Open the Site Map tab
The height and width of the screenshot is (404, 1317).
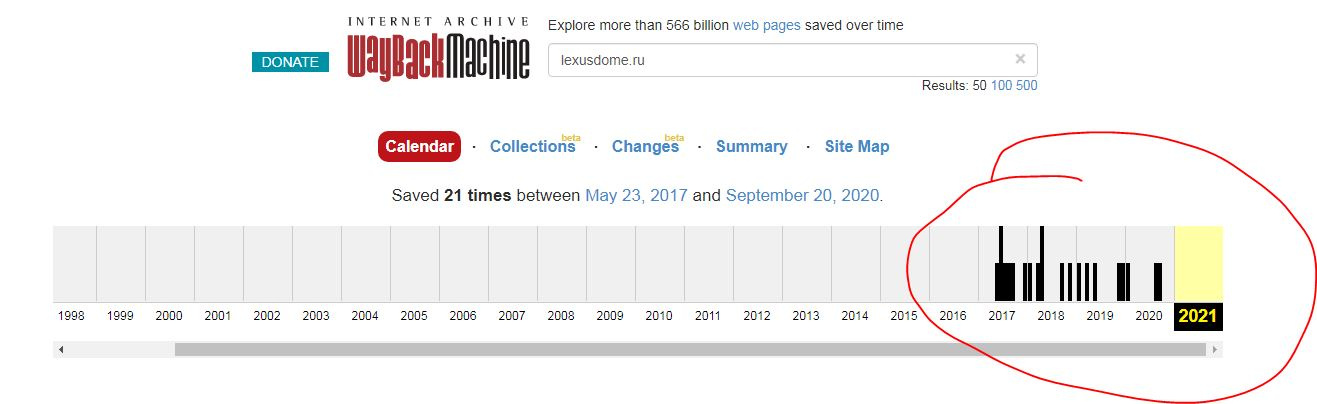point(857,146)
